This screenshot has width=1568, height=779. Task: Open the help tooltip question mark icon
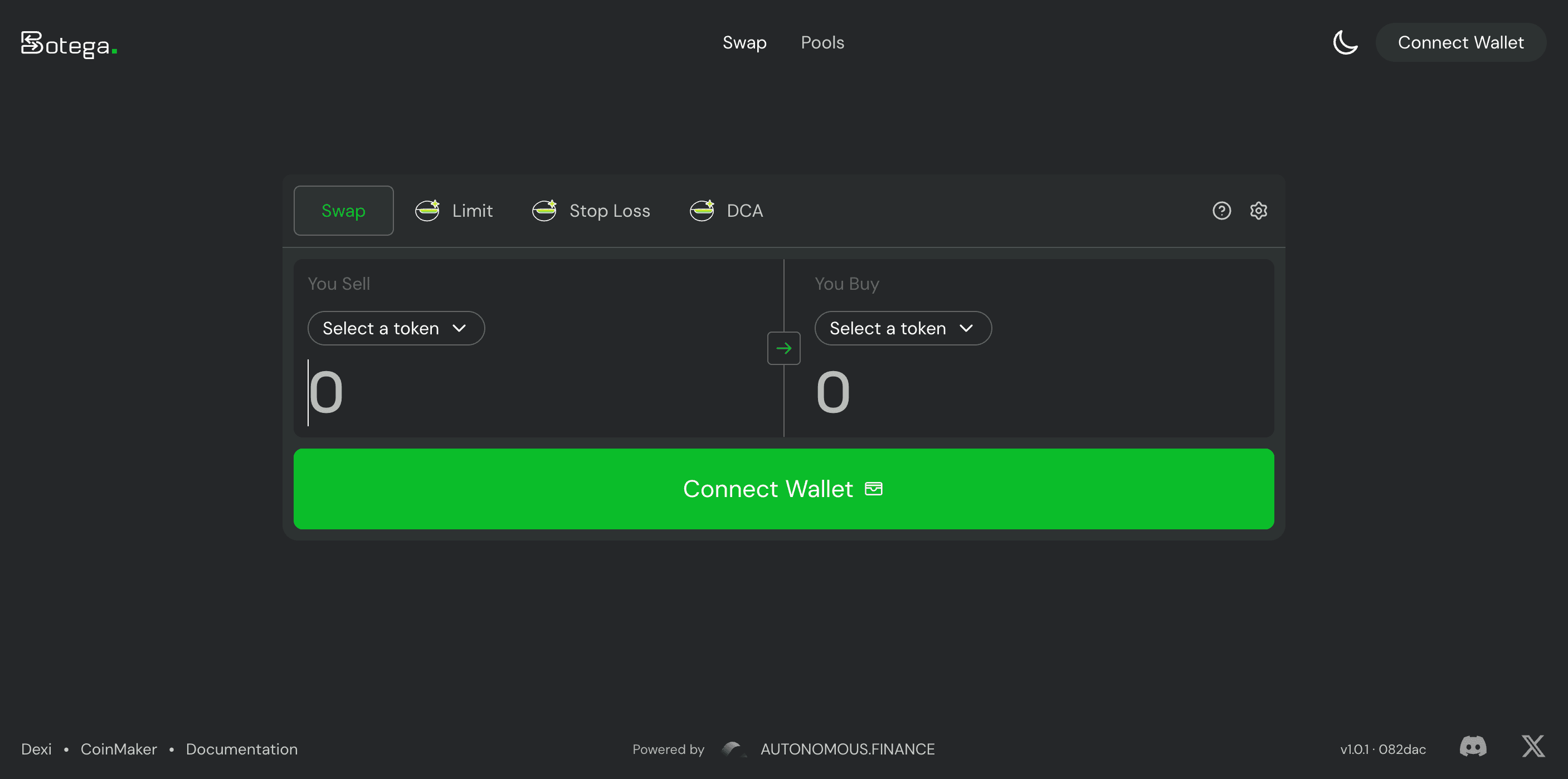1221,211
